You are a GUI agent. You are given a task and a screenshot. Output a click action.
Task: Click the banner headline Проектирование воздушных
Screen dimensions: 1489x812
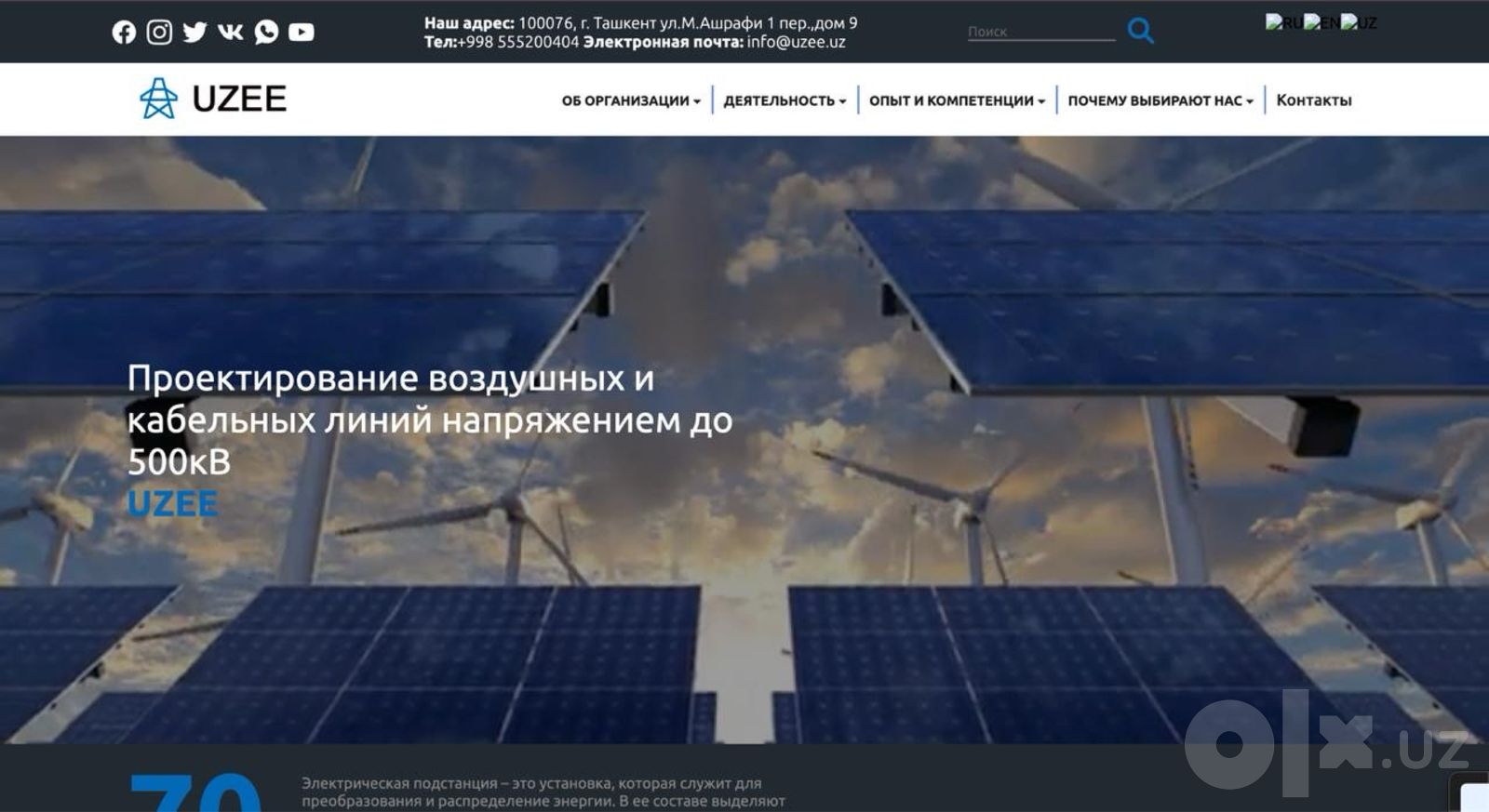[x=430, y=419]
